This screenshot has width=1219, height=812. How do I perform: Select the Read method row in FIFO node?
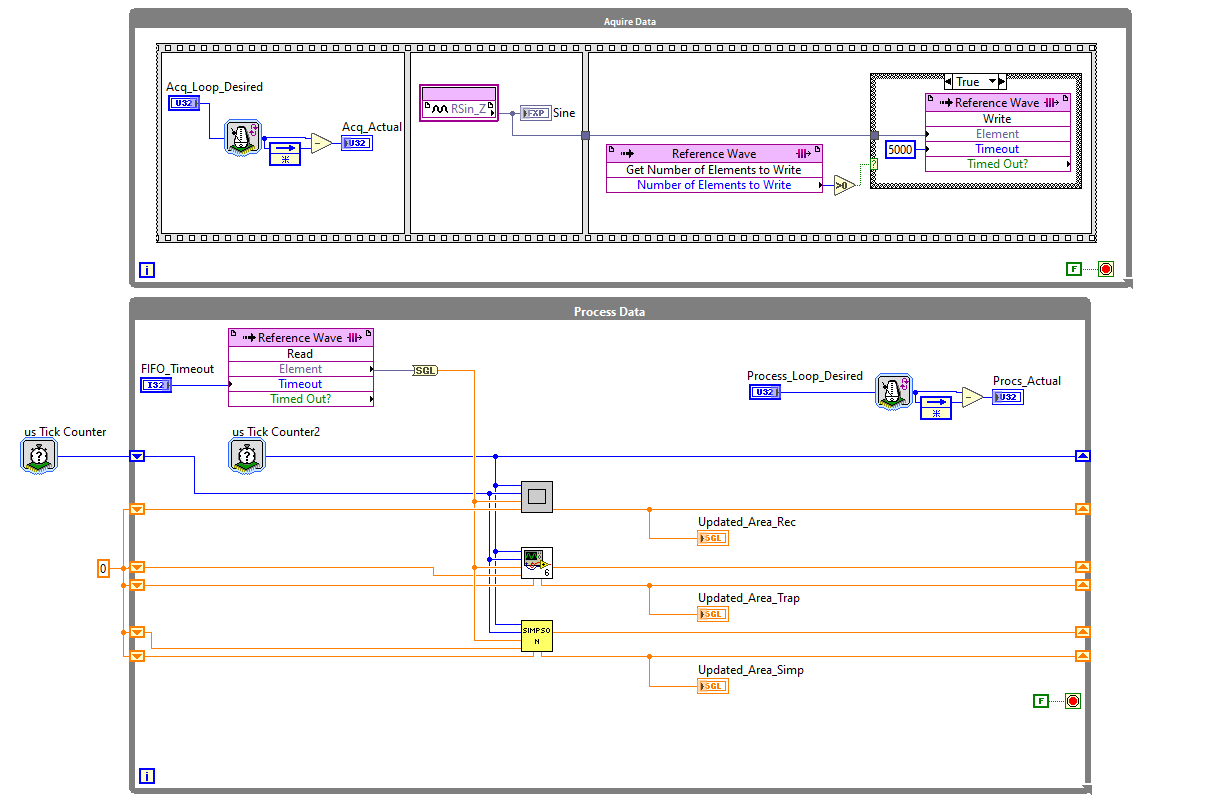pyautogui.click(x=301, y=354)
